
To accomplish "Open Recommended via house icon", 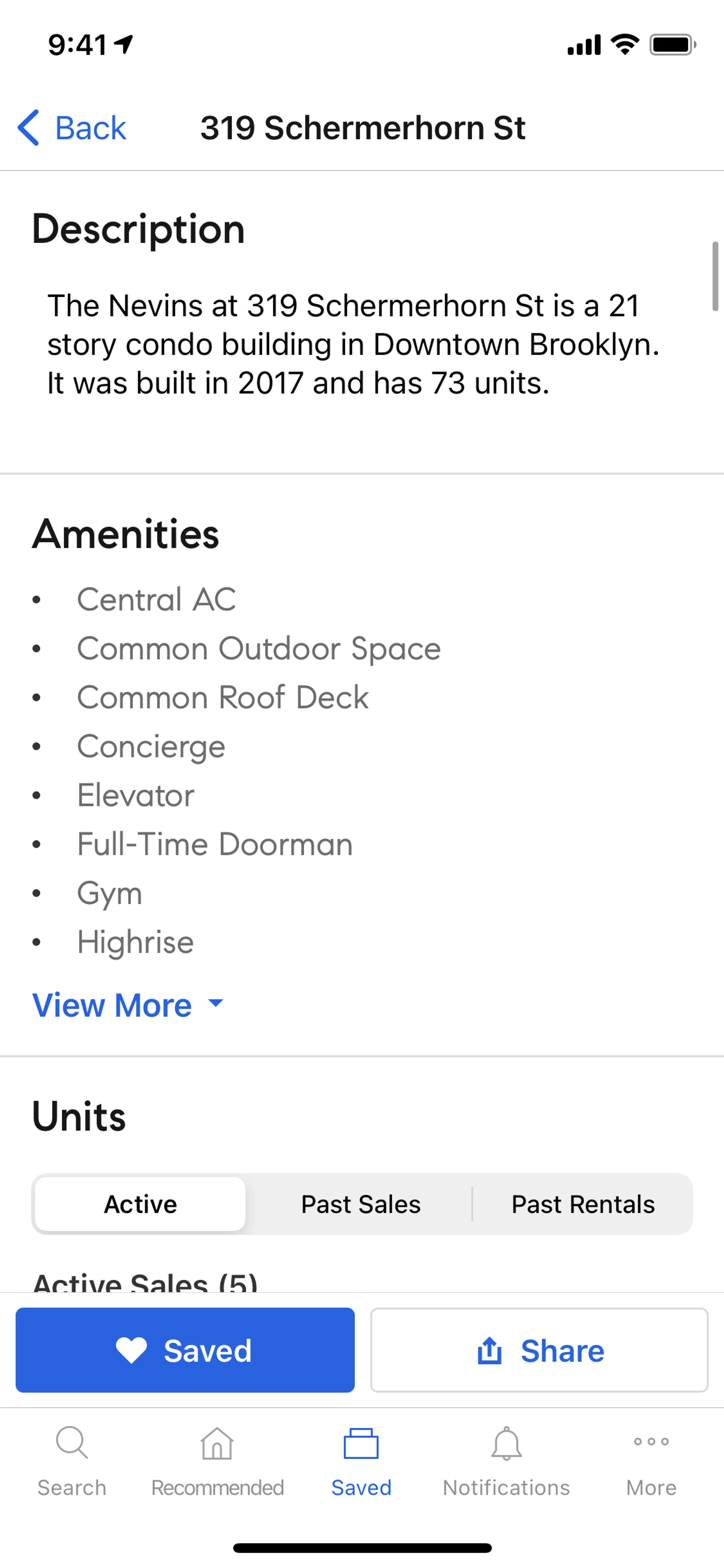I will pyautogui.click(x=217, y=1444).
